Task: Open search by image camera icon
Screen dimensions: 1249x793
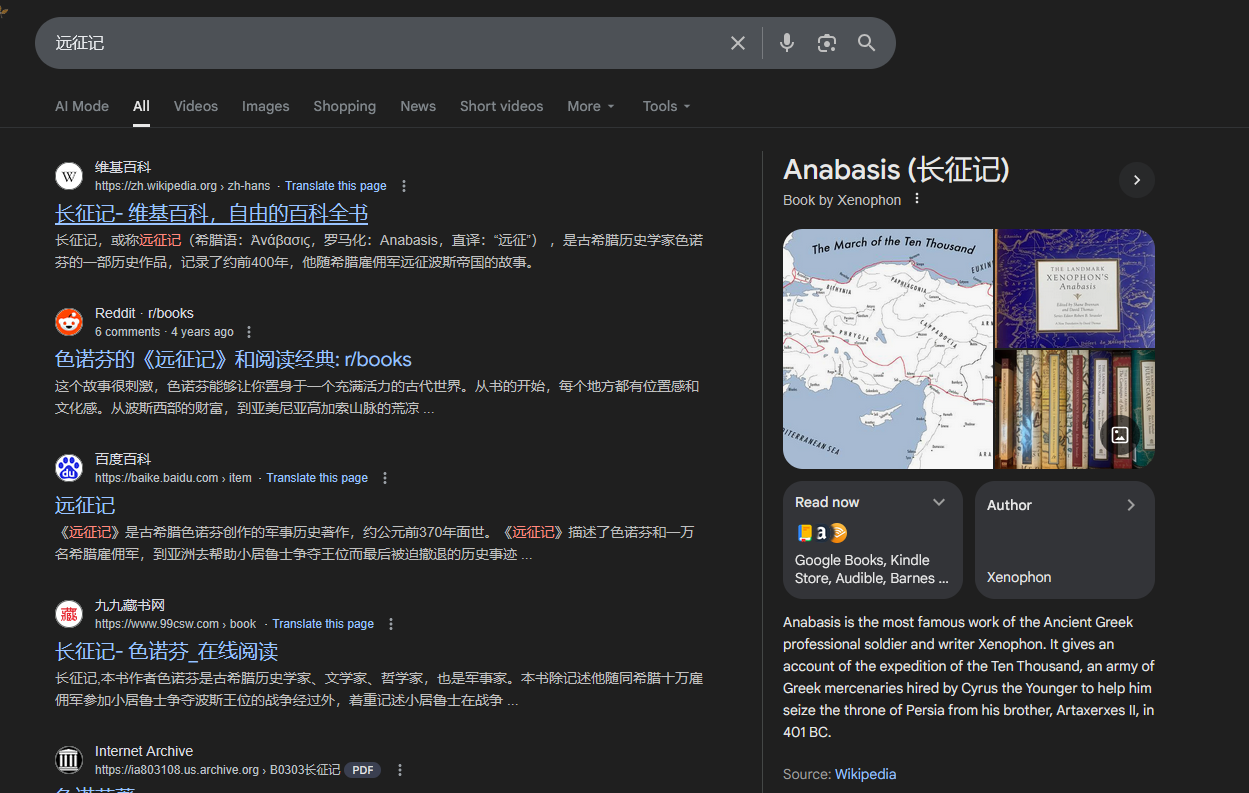Action: pos(826,43)
